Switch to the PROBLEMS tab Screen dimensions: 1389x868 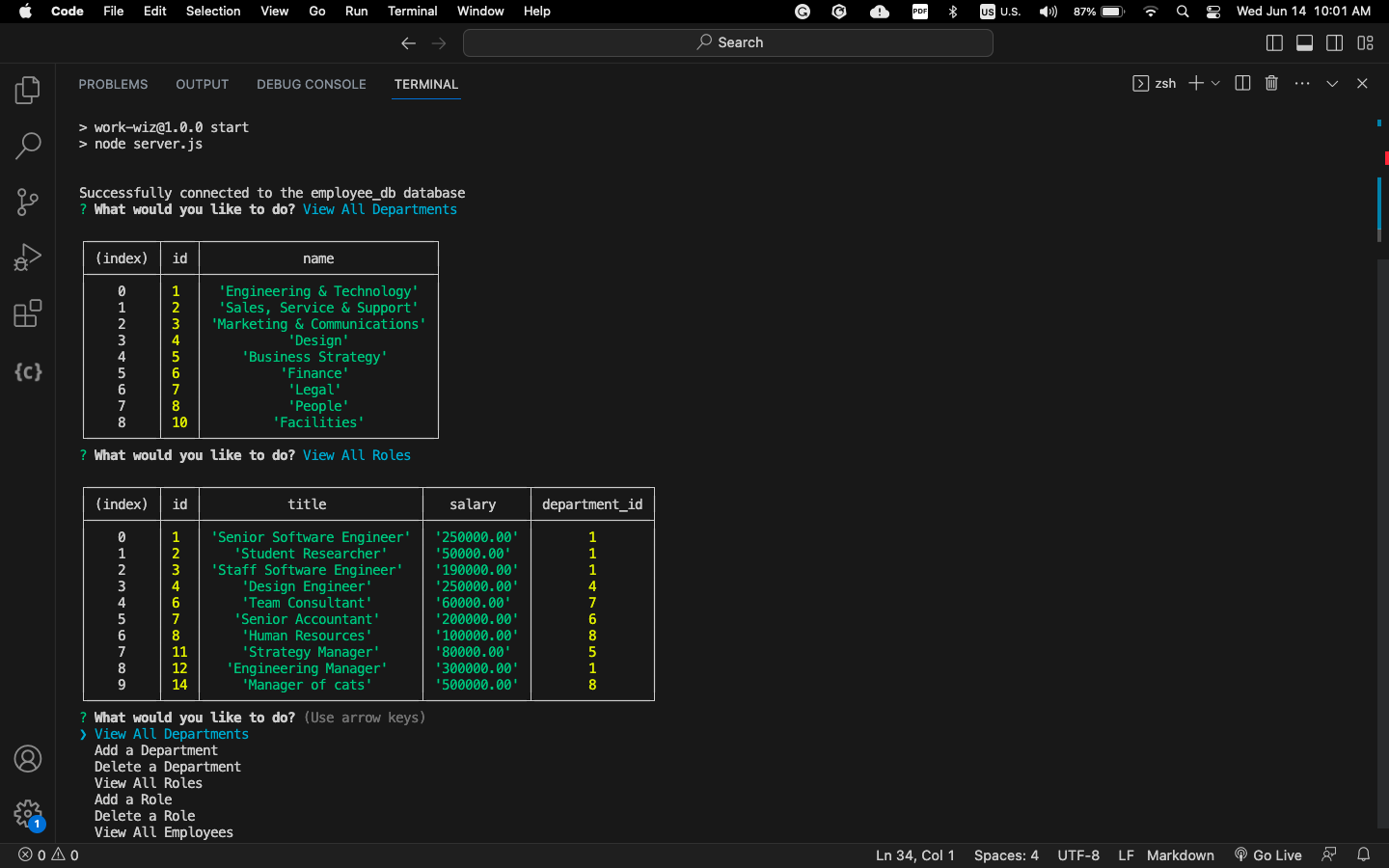[x=113, y=85]
